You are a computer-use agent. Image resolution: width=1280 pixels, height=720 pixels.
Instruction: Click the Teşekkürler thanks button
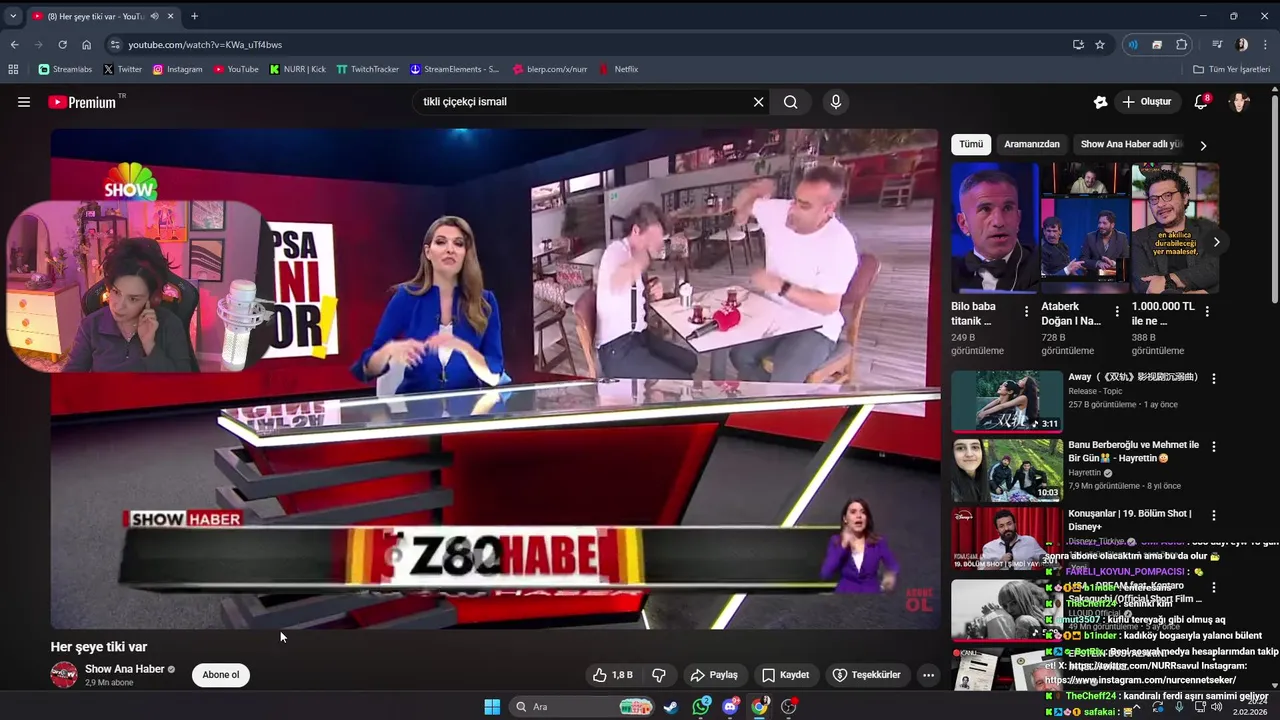coord(867,675)
